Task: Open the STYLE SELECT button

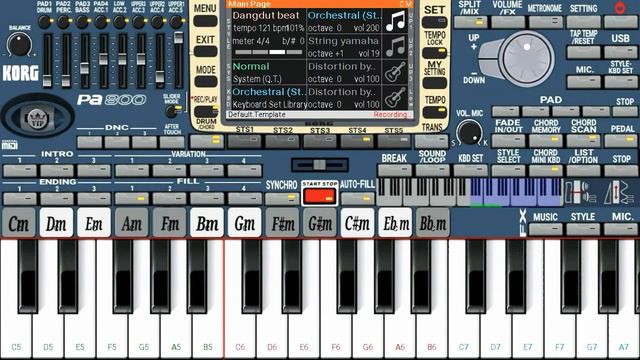Action: pyautogui.click(x=508, y=171)
